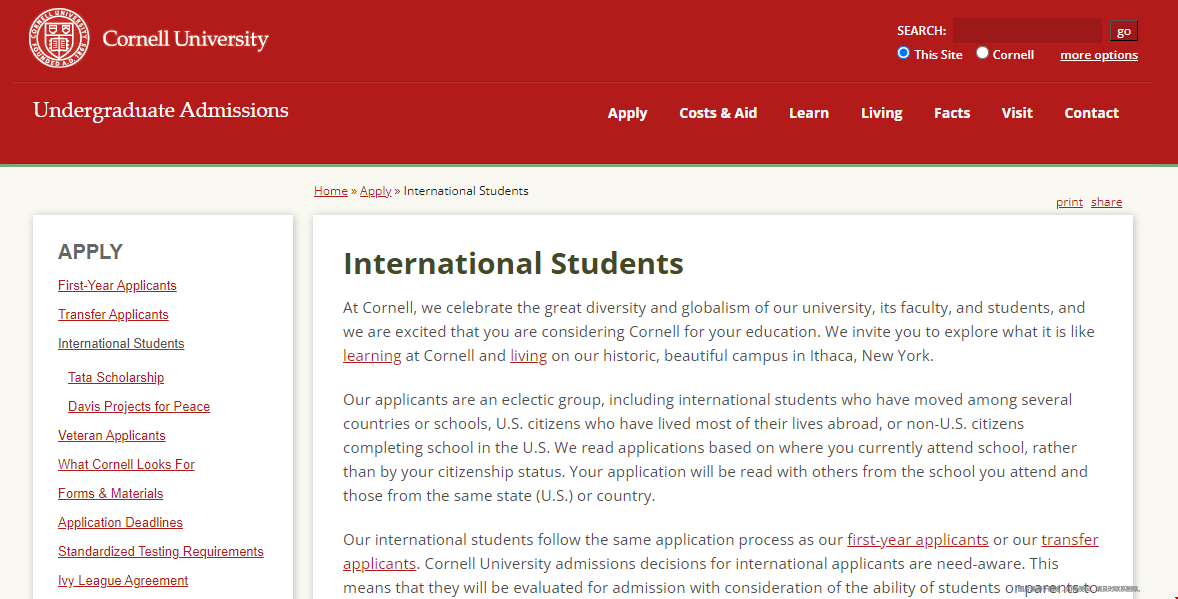Open Standardized Testing Requirements link
Viewport: 1178px width, 599px height.
coord(161,552)
